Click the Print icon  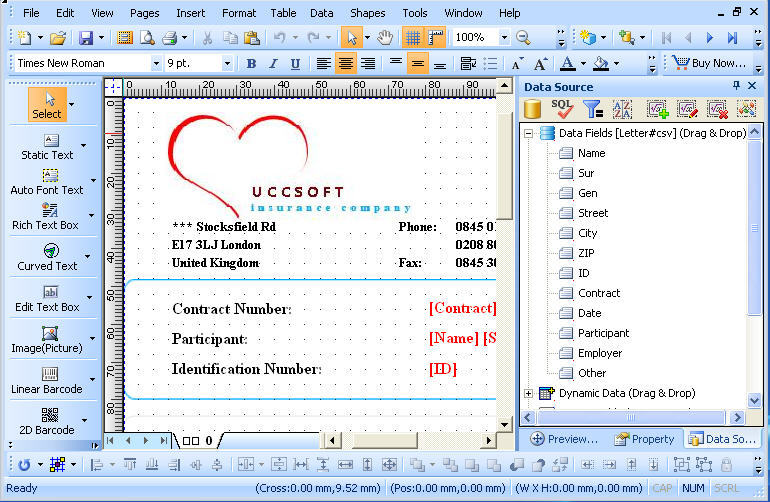(169, 37)
